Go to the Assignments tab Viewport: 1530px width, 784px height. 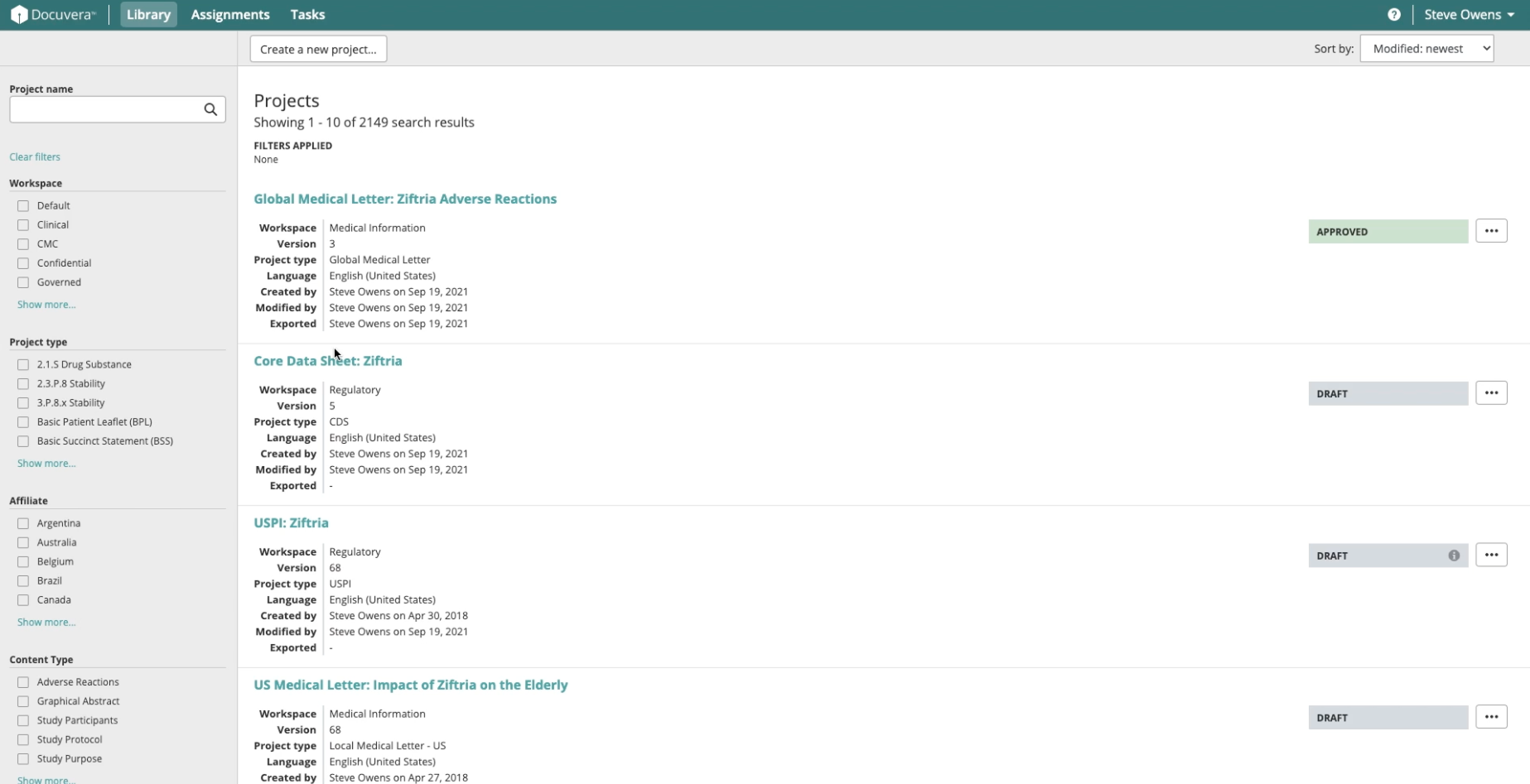coord(230,15)
